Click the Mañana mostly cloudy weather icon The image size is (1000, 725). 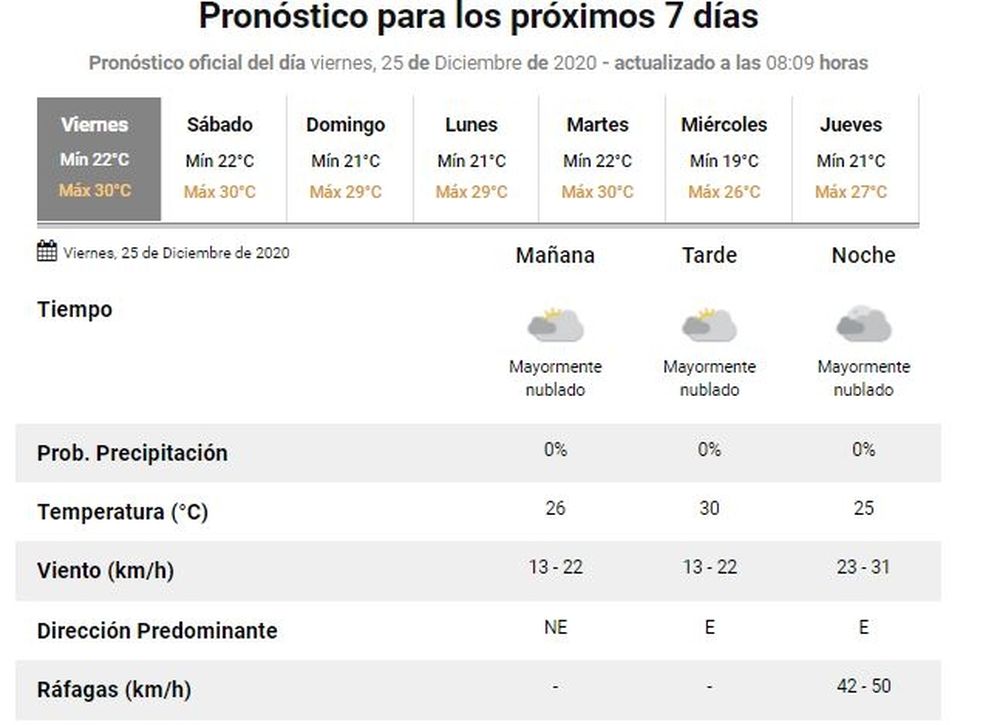(x=555, y=324)
